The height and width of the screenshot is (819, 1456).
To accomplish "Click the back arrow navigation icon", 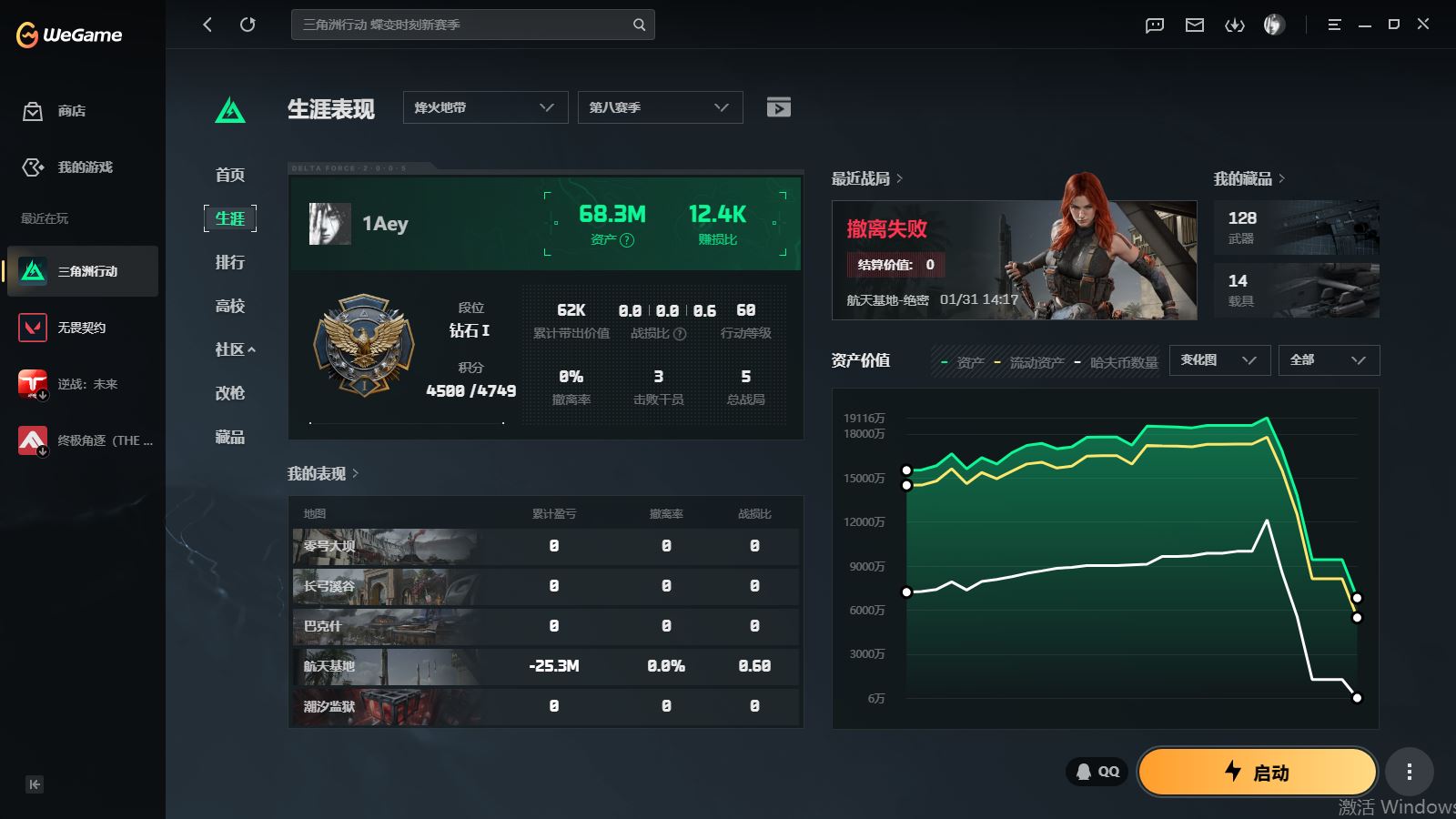I will pos(207,25).
